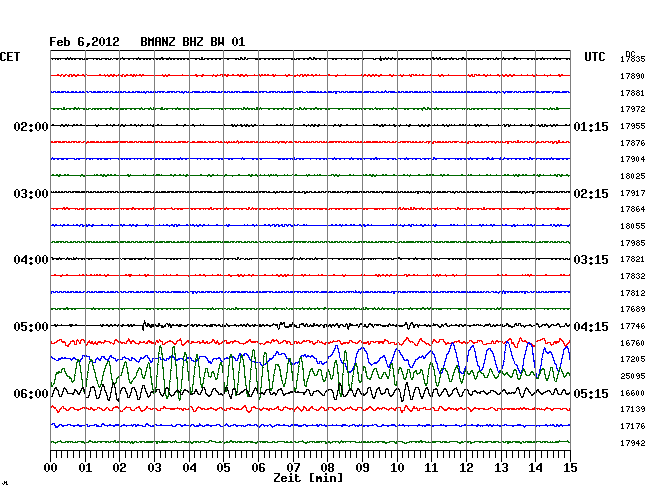
Task: Click the DC value '17890'
Action: click(633, 76)
